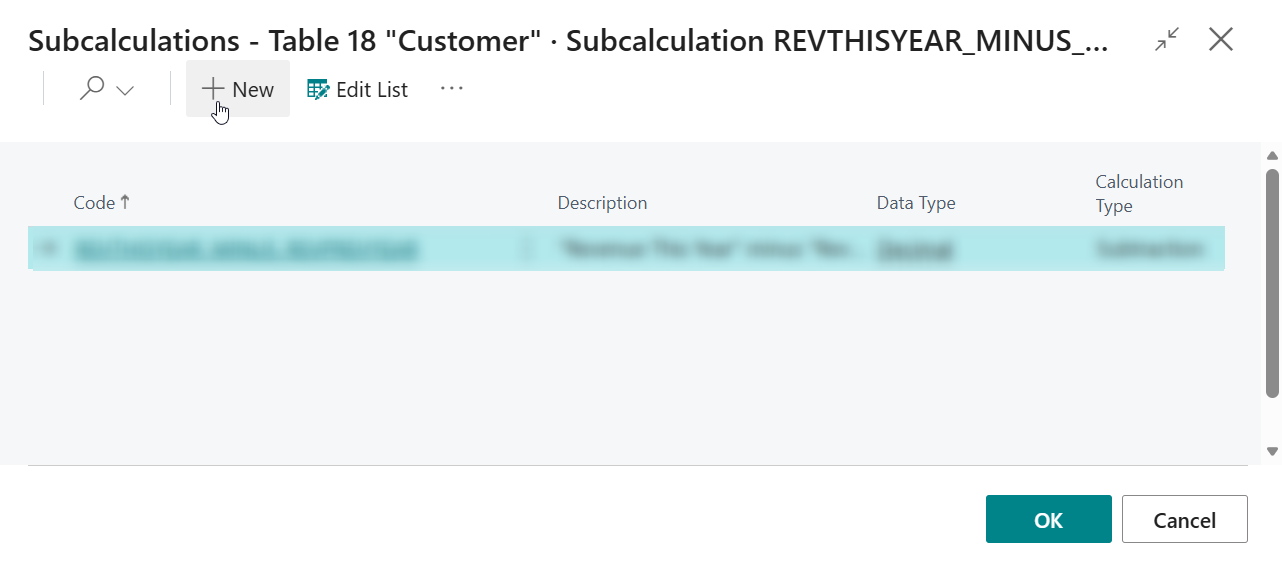
Task: Click the New plus button
Action: click(x=238, y=89)
